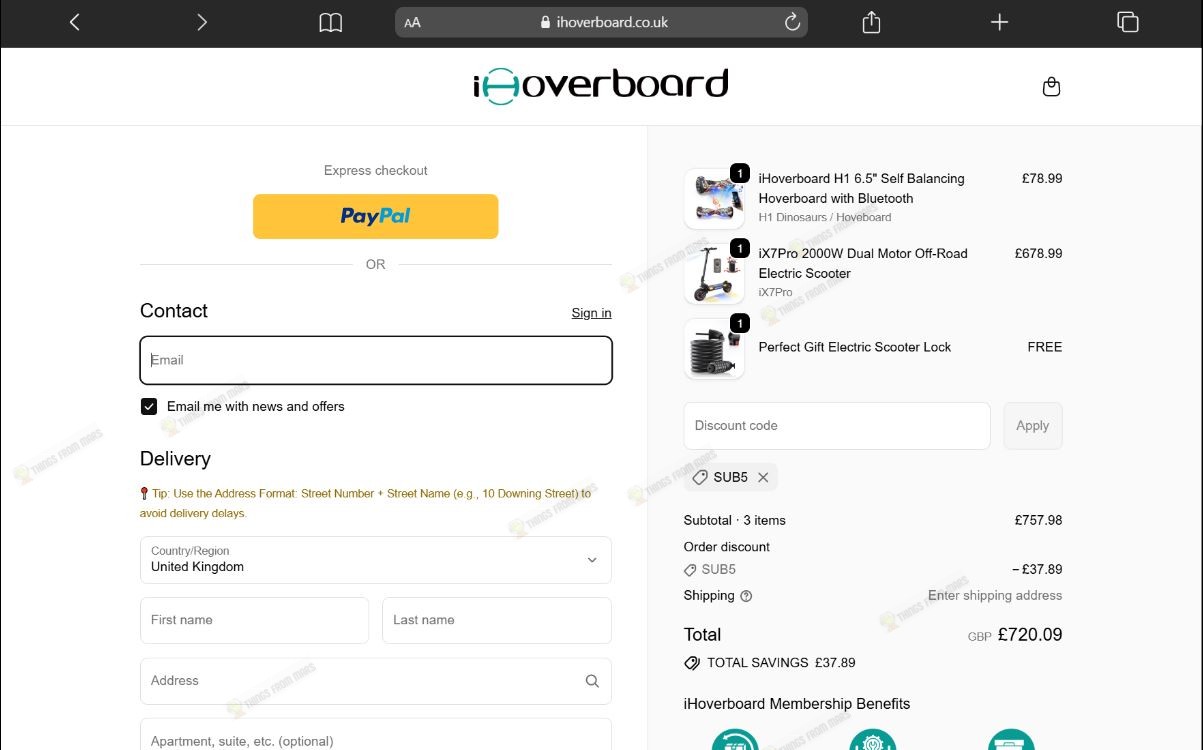The width and height of the screenshot is (1203, 750).
Task: Select the iX7Pro 2000W Dual Motor title
Action: (863, 263)
